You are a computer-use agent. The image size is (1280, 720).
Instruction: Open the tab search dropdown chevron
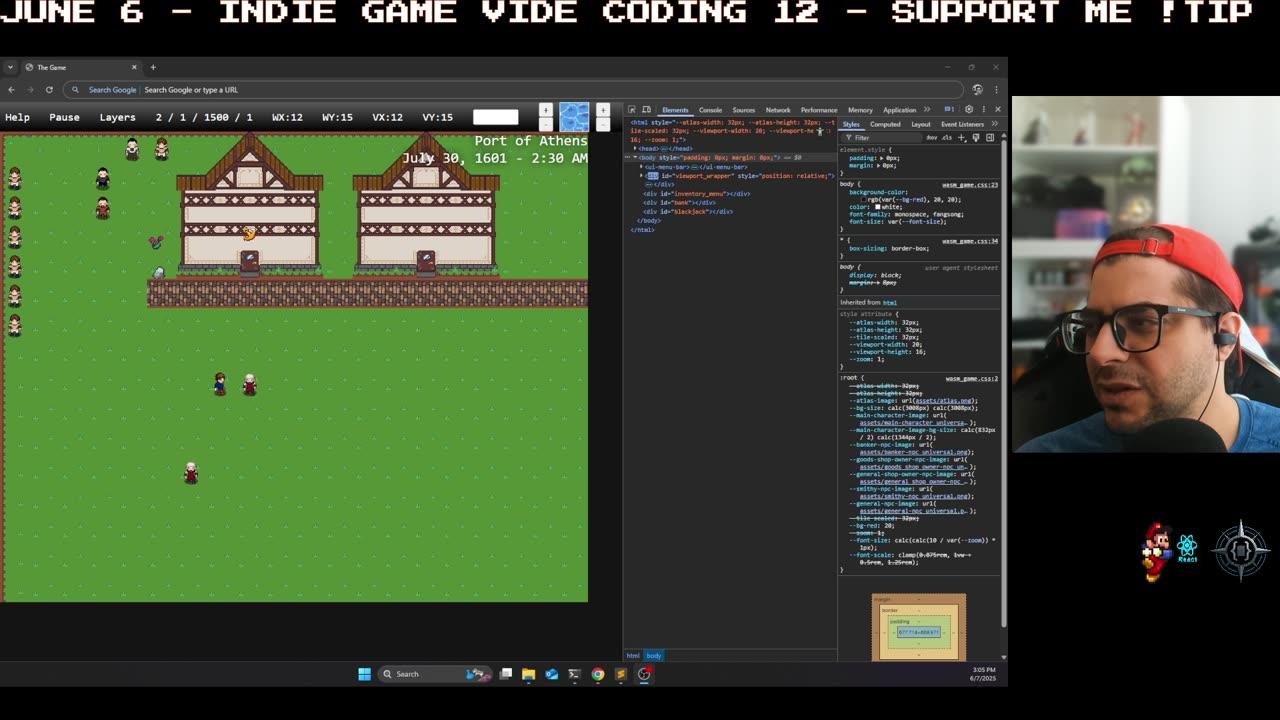tap(10, 67)
